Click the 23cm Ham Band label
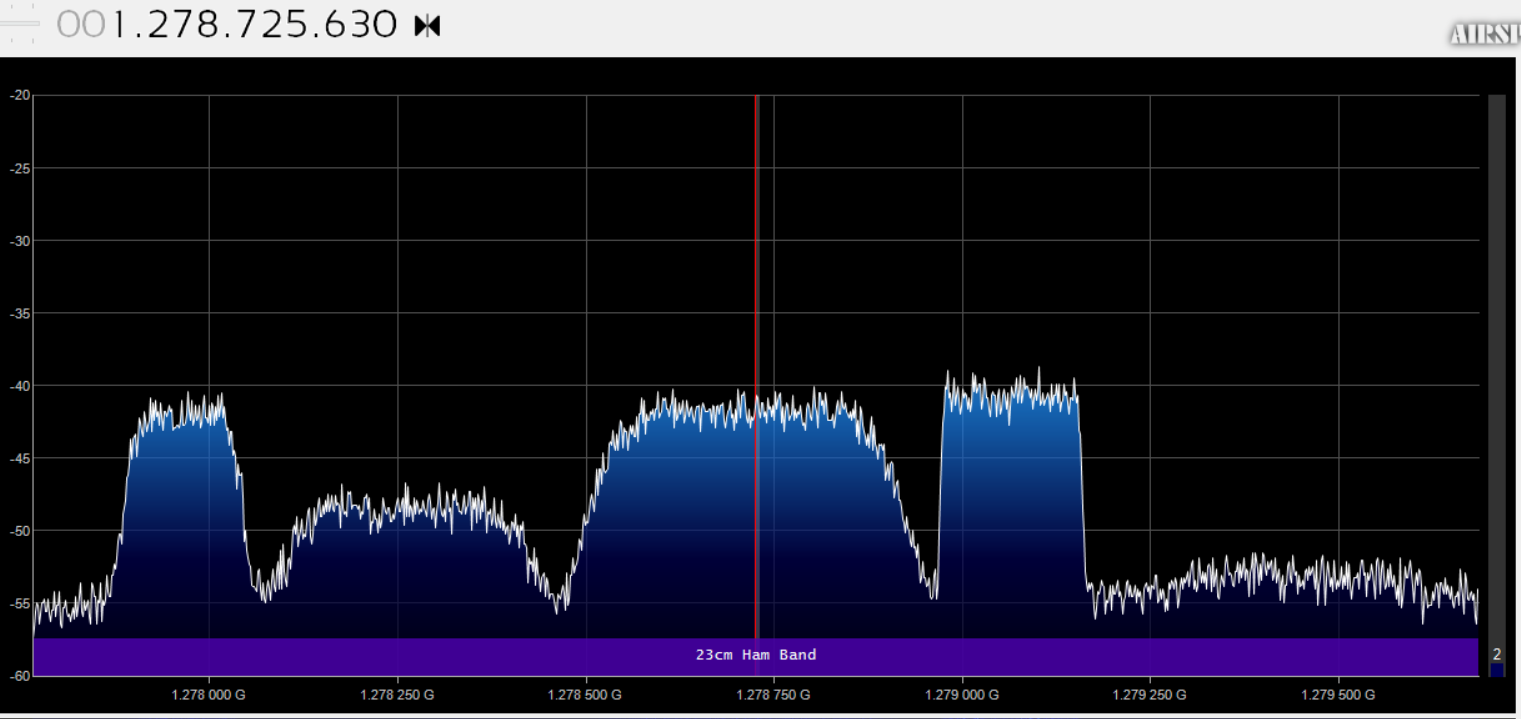Viewport: 1521px width, 719px height. pos(755,655)
